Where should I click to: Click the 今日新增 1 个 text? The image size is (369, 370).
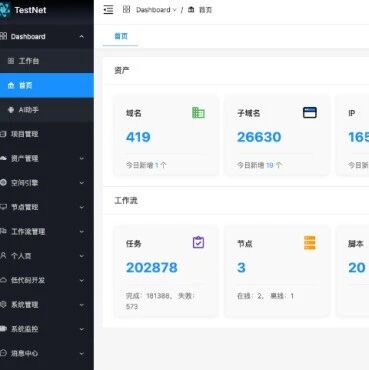146,165
